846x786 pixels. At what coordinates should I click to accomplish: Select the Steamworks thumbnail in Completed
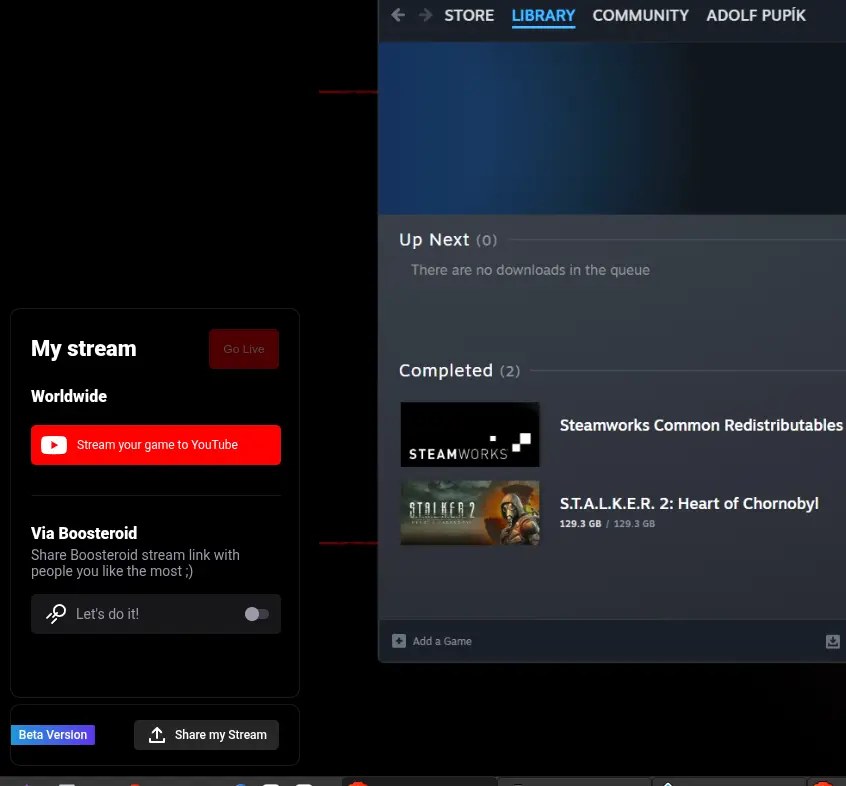(470, 434)
